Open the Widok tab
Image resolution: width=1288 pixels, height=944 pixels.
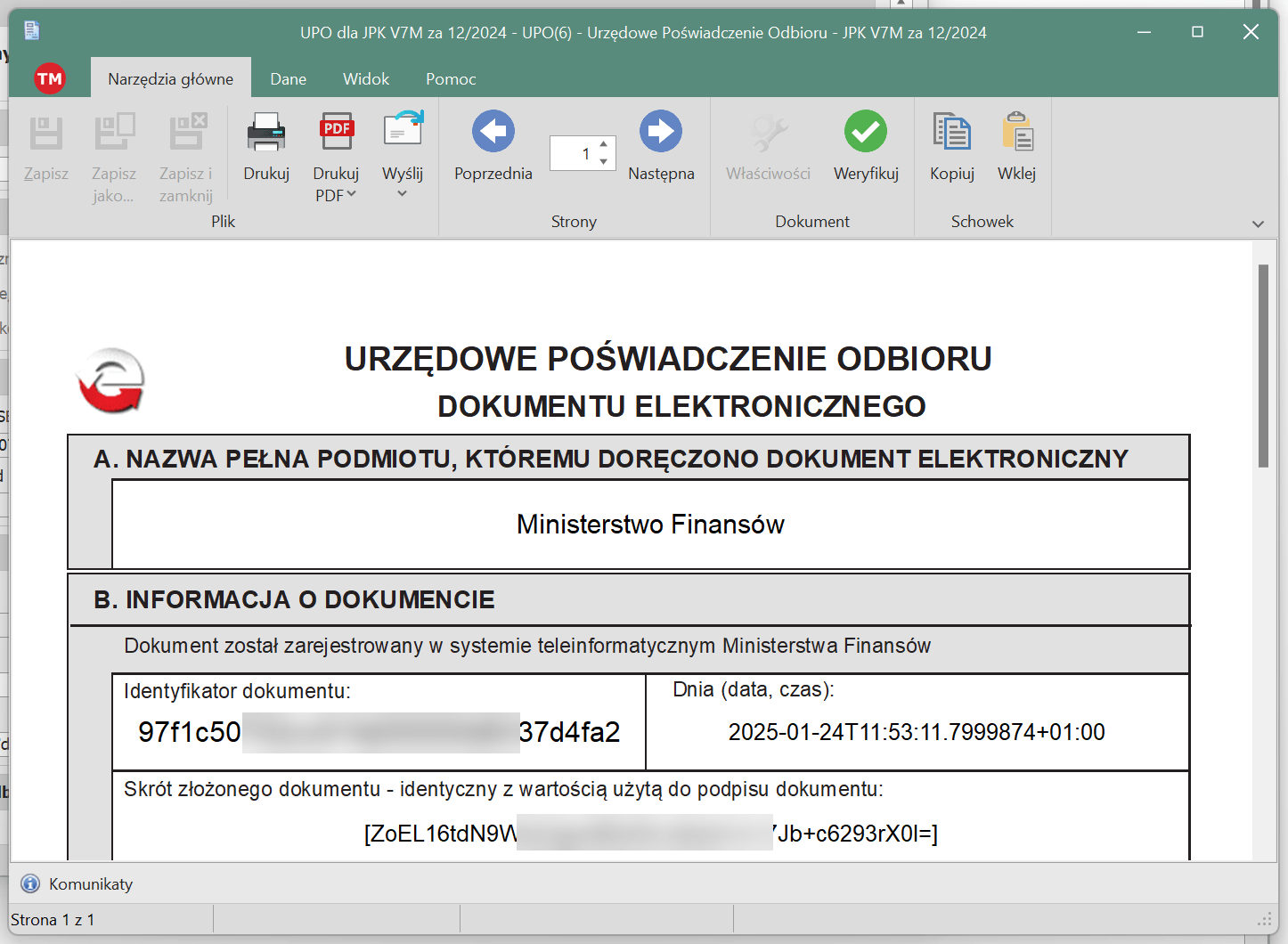tap(366, 79)
